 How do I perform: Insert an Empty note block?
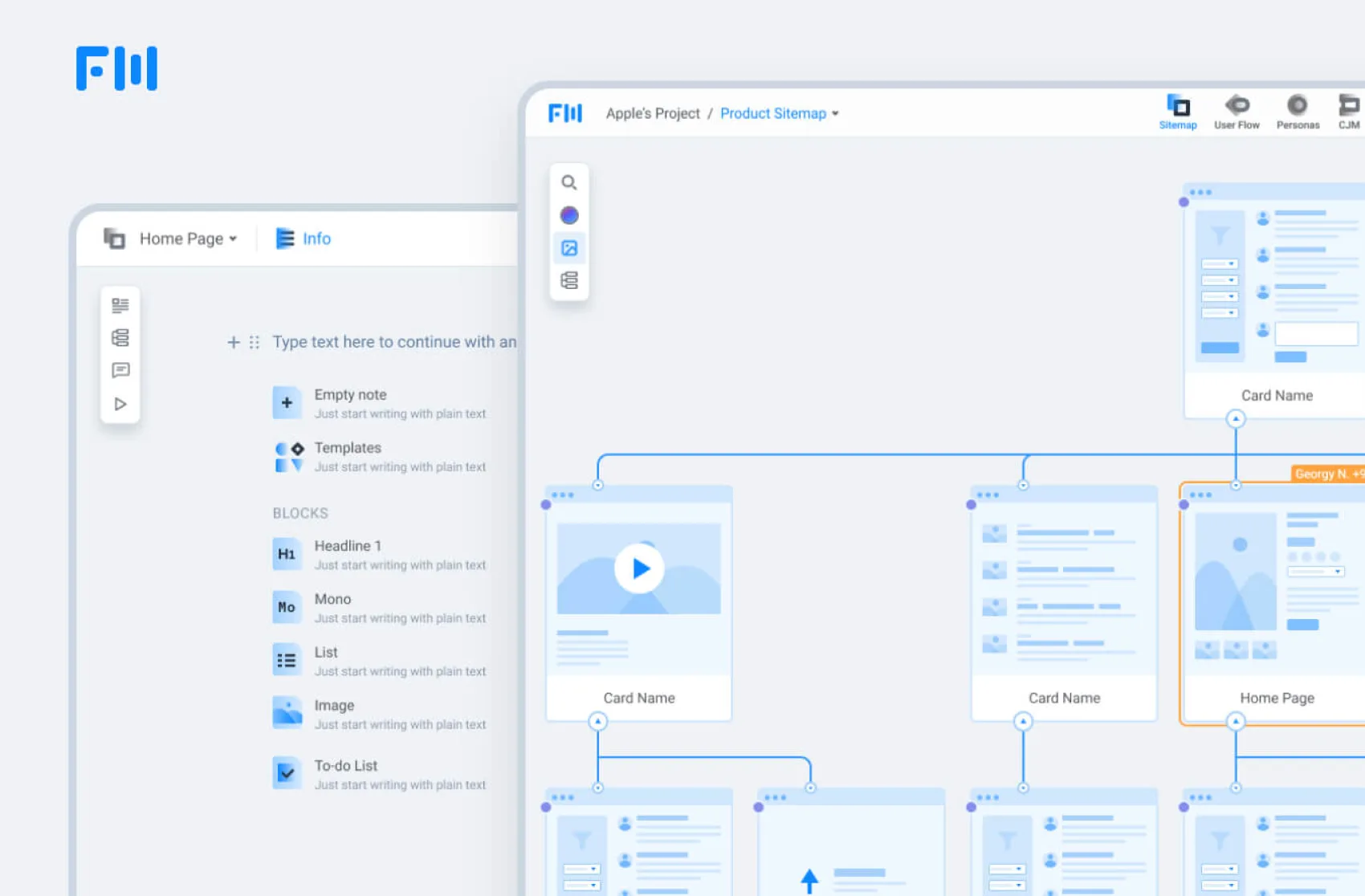coord(351,394)
